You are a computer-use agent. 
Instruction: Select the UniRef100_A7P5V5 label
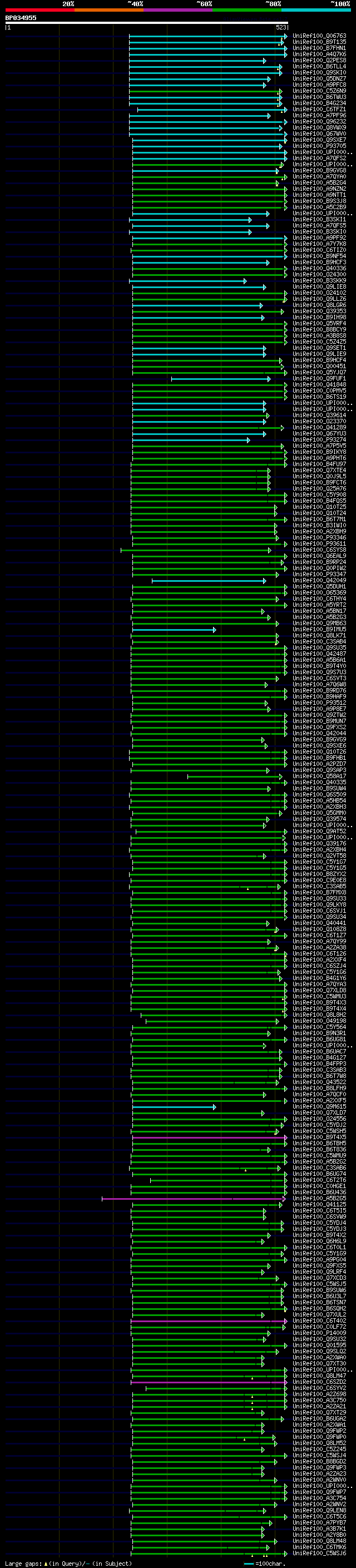[x=319, y=446]
